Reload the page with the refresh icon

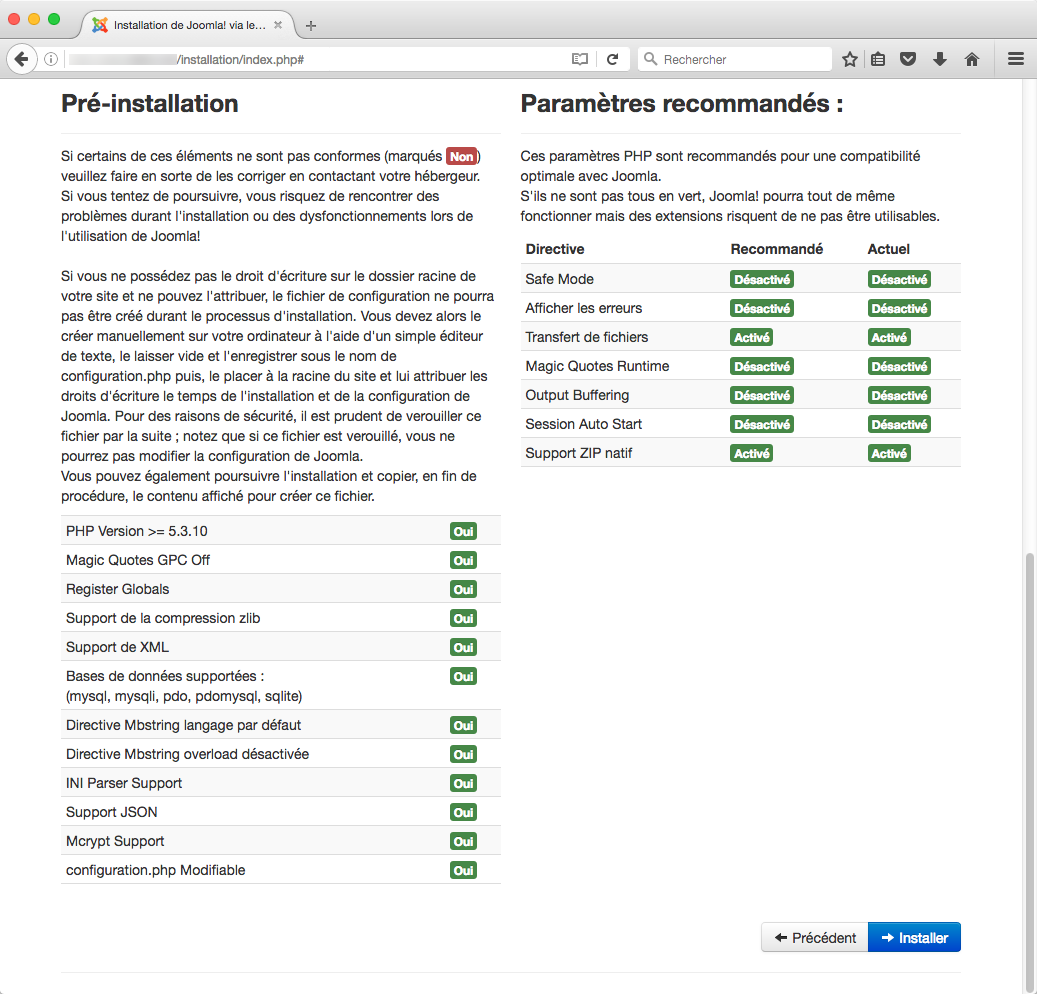click(x=612, y=60)
